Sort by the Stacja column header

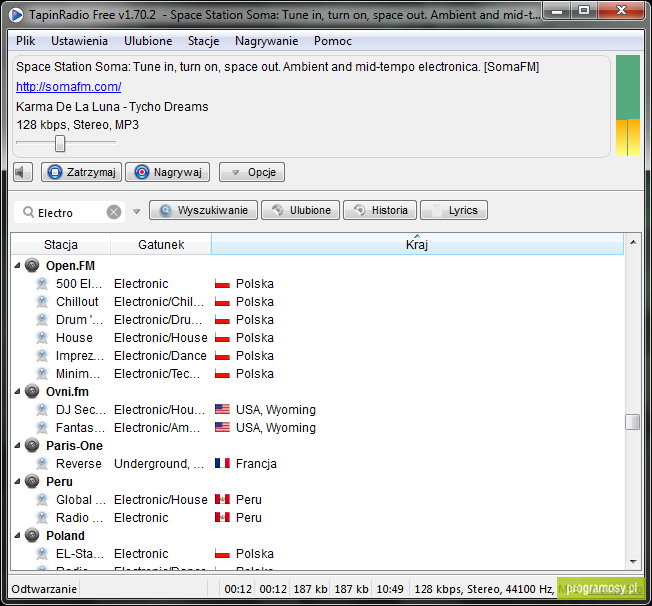[x=61, y=244]
